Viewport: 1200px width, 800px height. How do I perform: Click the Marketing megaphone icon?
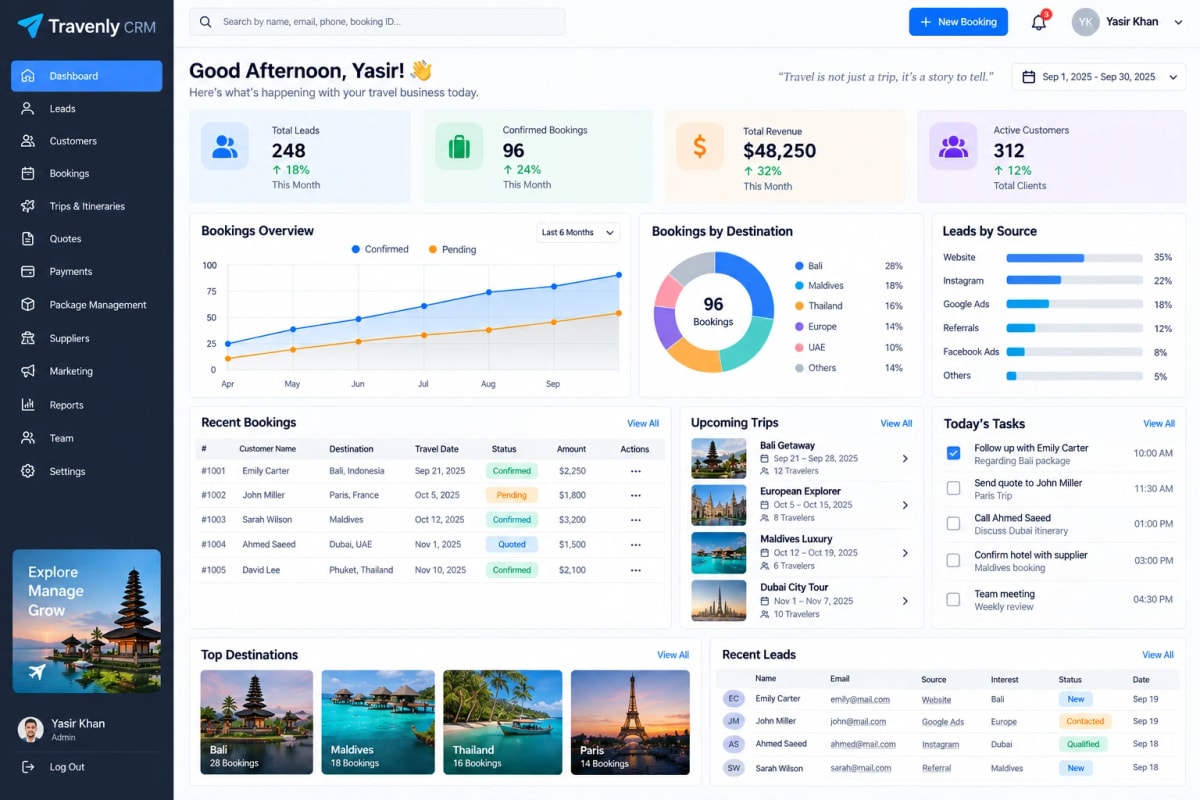point(28,371)
